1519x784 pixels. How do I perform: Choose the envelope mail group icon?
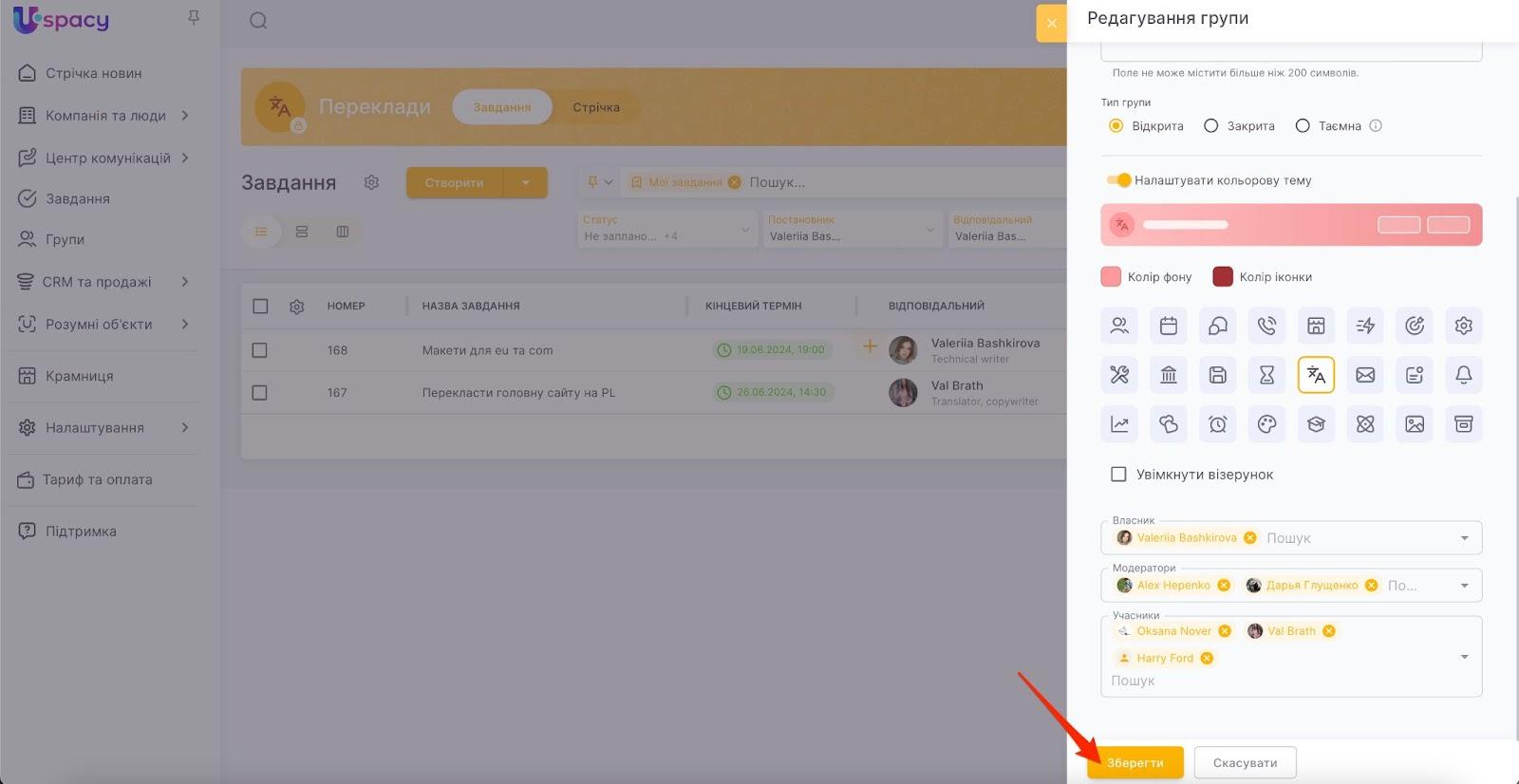(x=1365, y=375)
